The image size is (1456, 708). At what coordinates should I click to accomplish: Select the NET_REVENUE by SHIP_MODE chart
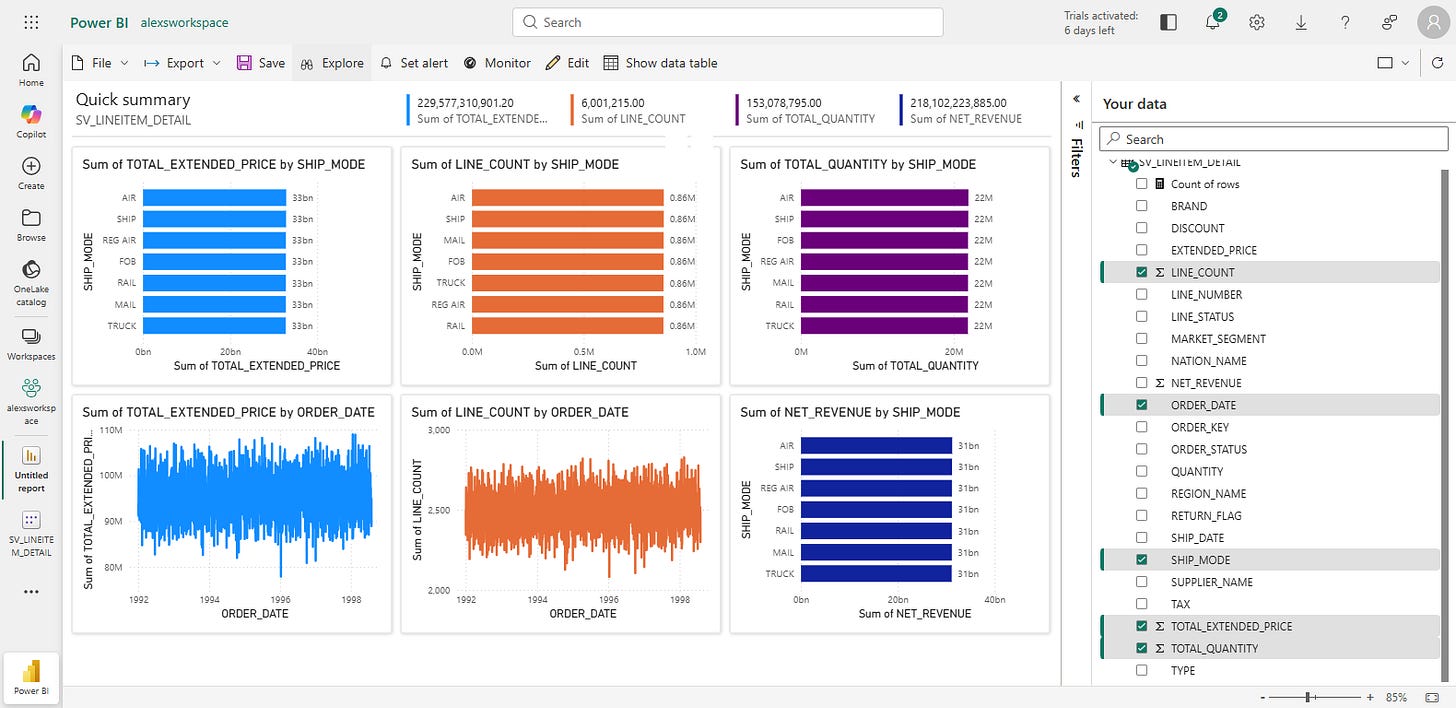click(x=890, y=513)
